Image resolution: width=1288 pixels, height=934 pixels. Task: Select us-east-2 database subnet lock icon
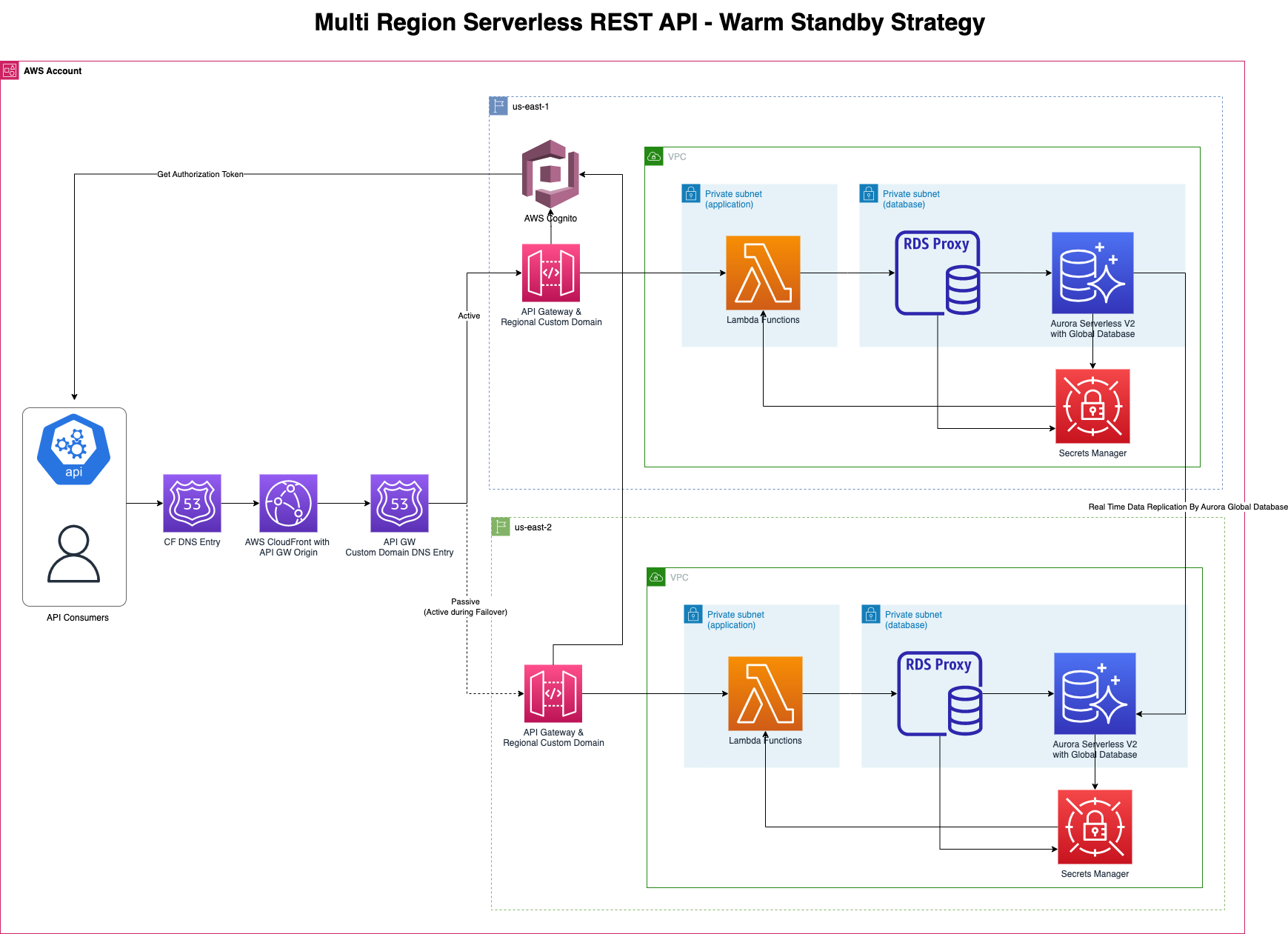click(871, 614)
